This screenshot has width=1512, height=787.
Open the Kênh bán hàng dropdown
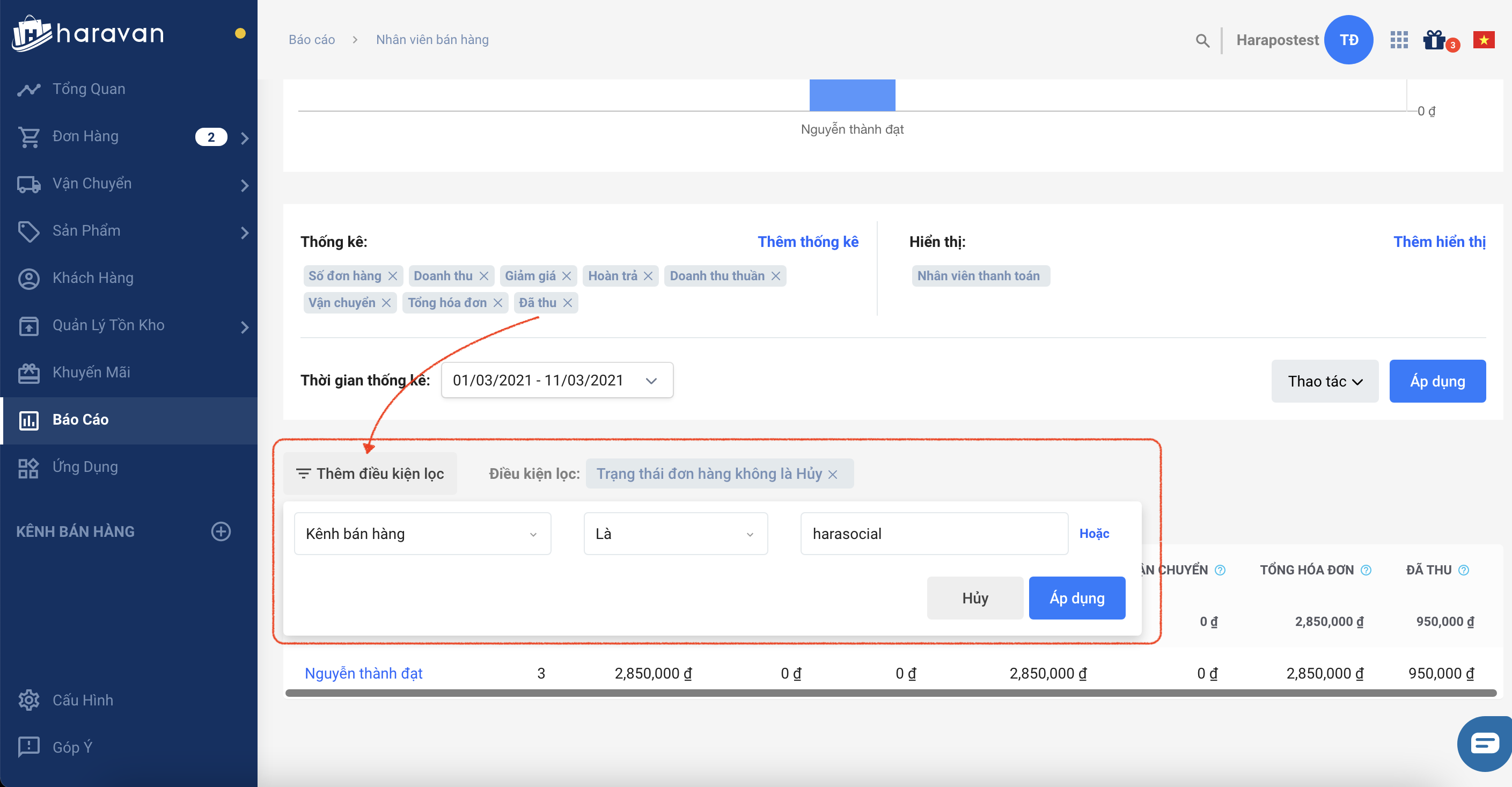422,534
